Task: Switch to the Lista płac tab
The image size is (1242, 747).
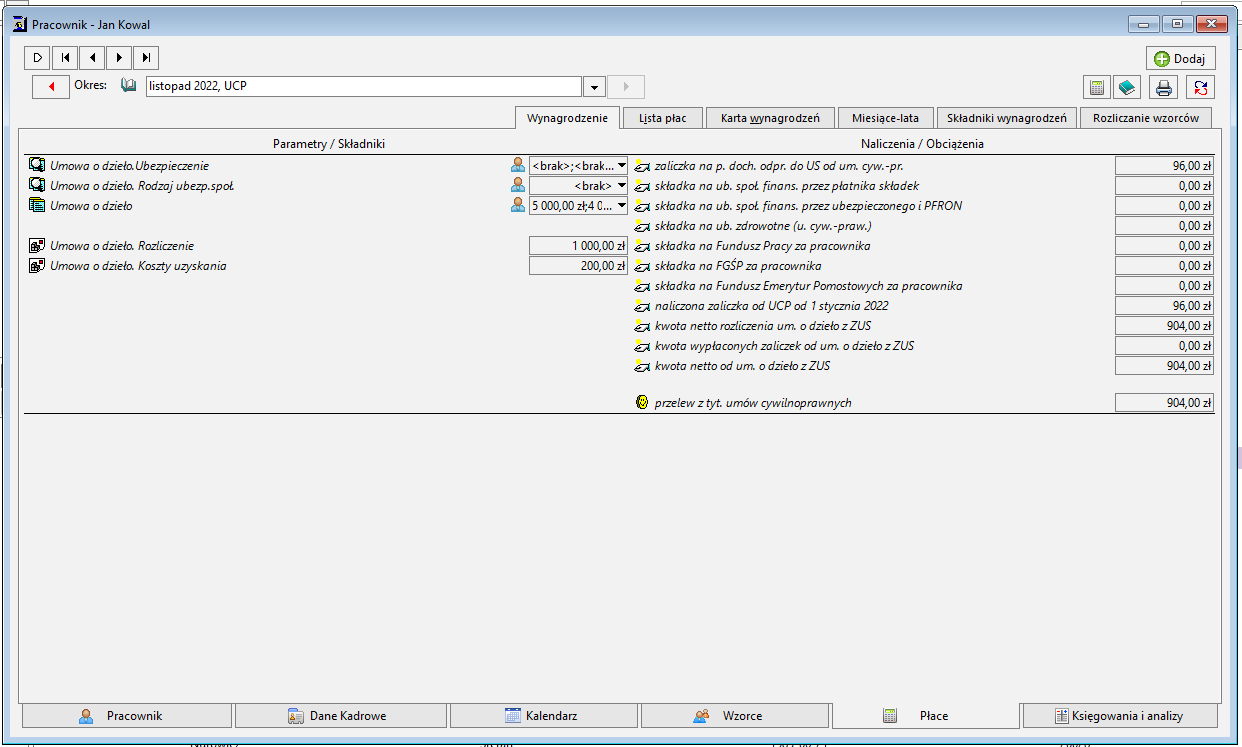Action: (662, 118)
